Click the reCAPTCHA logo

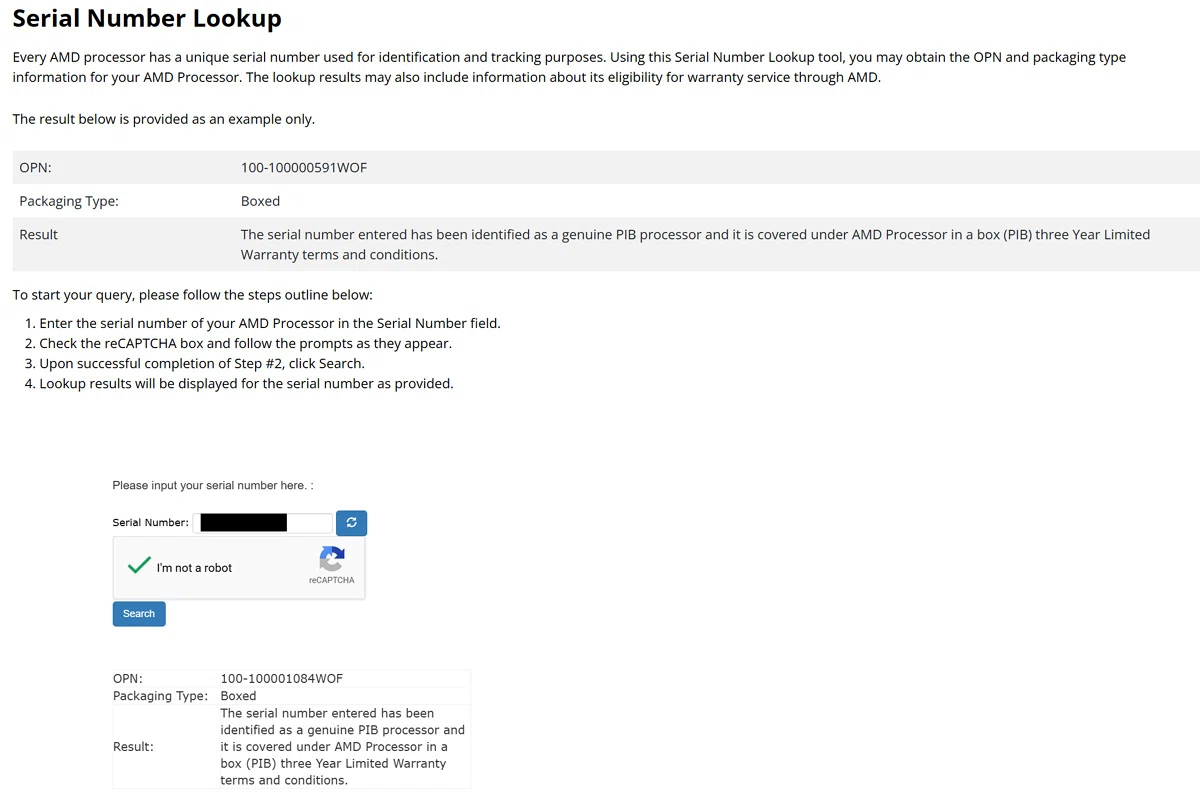[332, 558]
